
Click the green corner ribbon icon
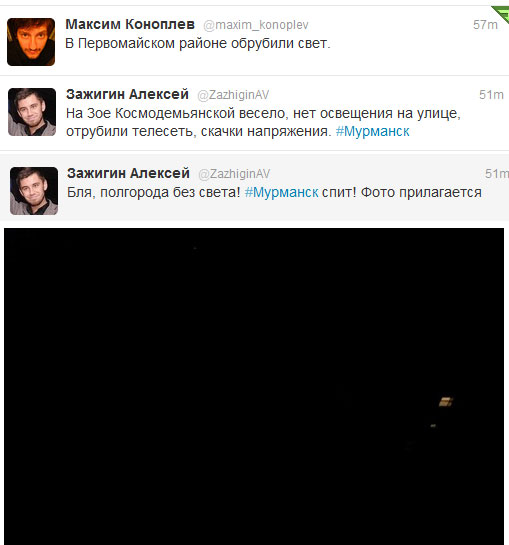tap(501, 15)
